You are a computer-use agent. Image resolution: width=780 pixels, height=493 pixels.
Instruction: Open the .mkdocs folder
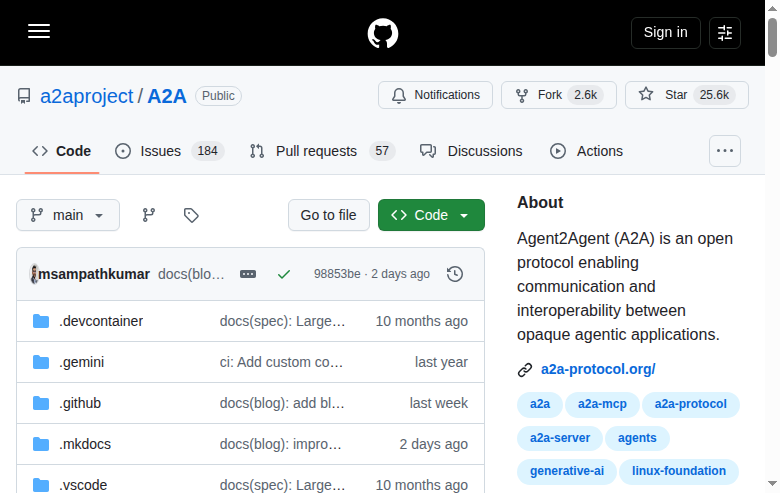click(85, 444)
